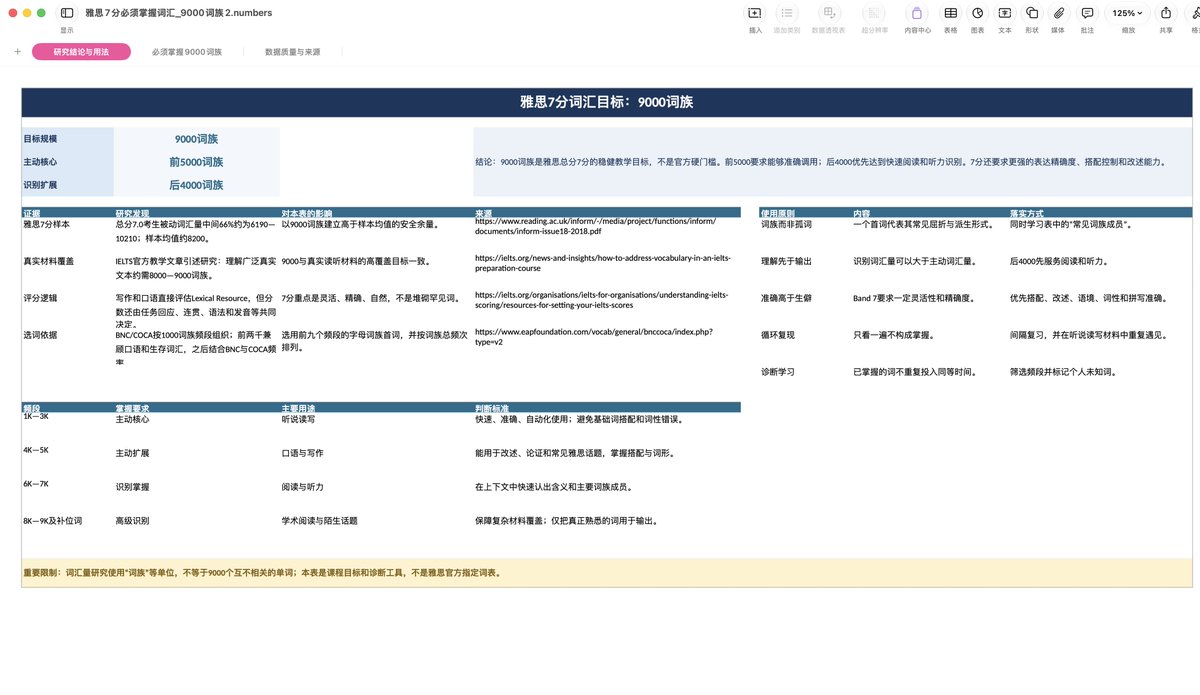Viewport: 1200px width, 695px height.
Task: Click the 超分辨率 toolbar icon
Action: click(x=875, y=13)
